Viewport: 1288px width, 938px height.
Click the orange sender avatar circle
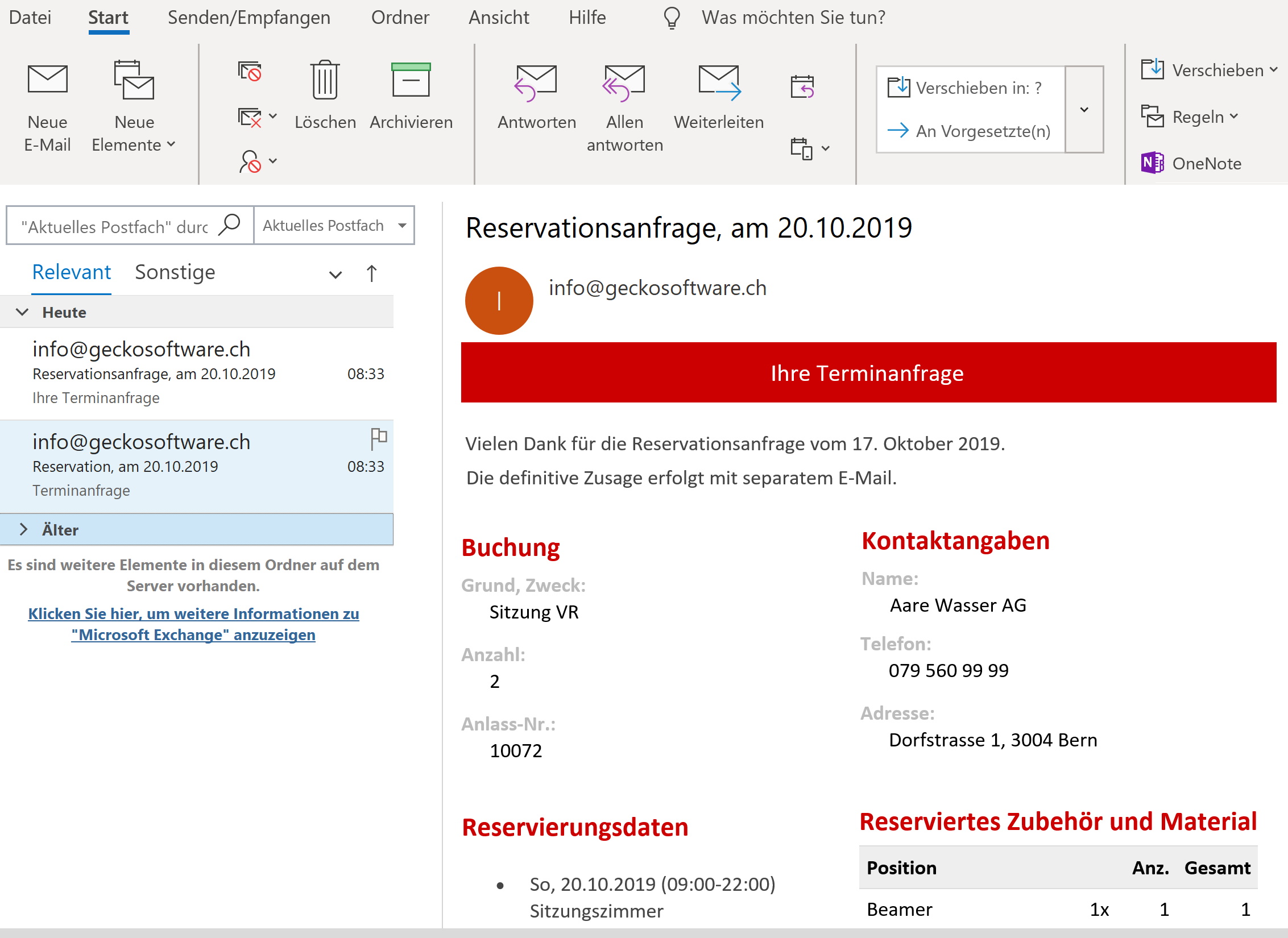click(x=499, y=301)
